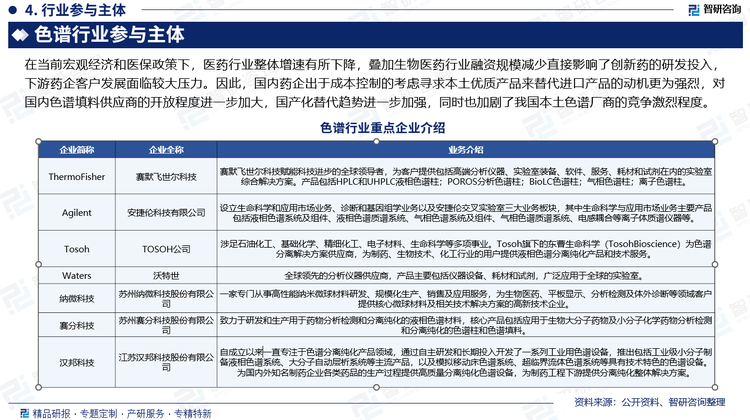750x420 pixels.
Task: Select the '江苏汉邦科技股份有限公司' cell
Action: [x=166, y=362]
